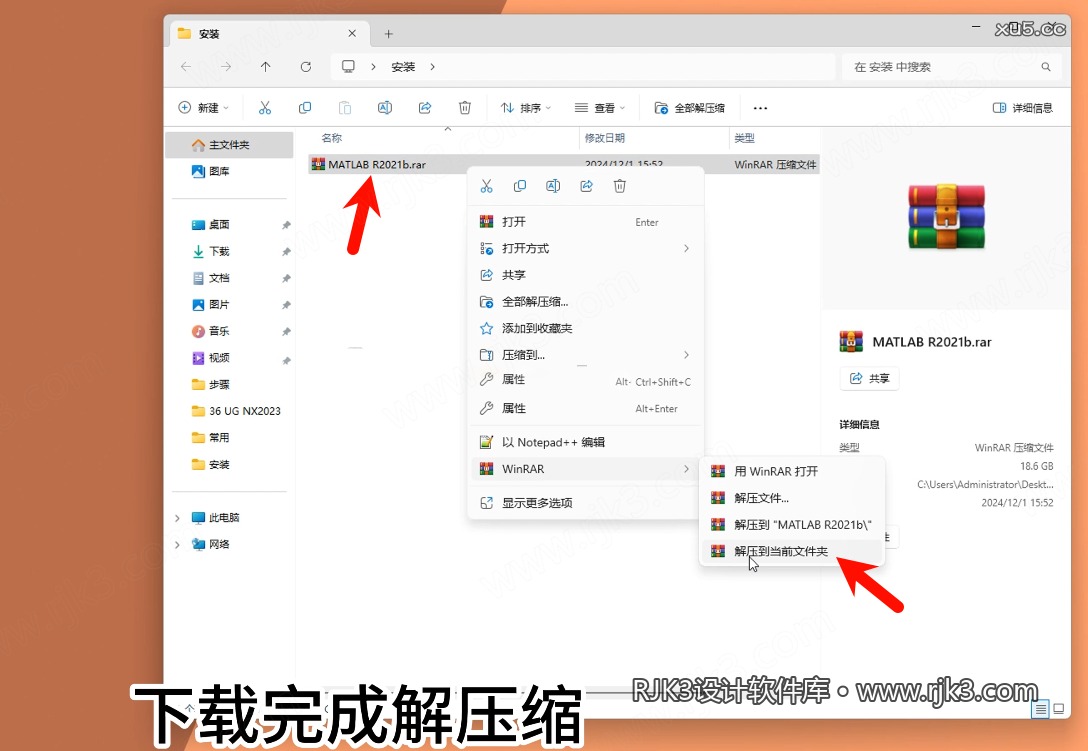Select 显示更多选项
This screenshot has height=751, width=1088.
586,503
